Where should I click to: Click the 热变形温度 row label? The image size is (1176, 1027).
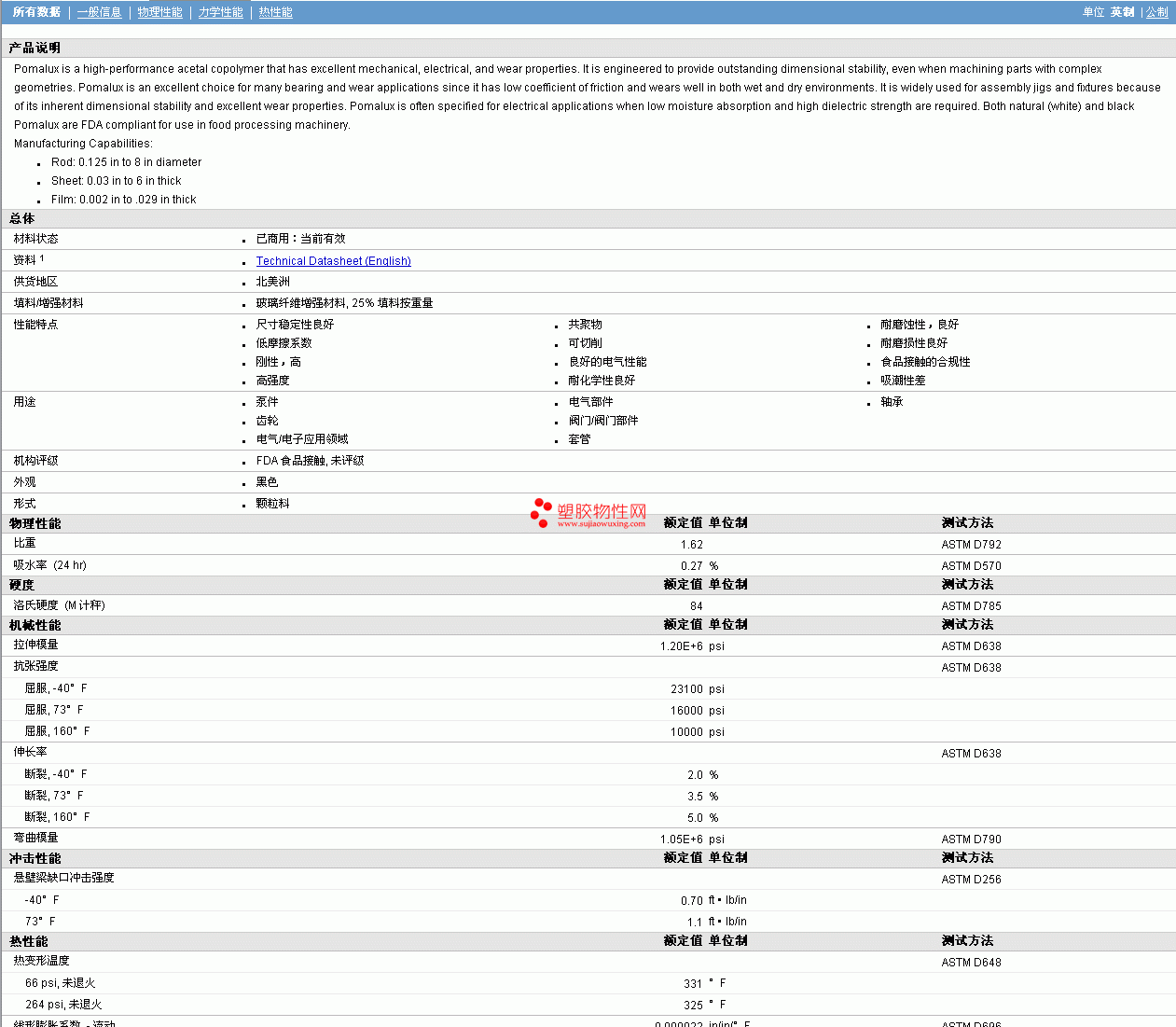click(x=42, y=961)
